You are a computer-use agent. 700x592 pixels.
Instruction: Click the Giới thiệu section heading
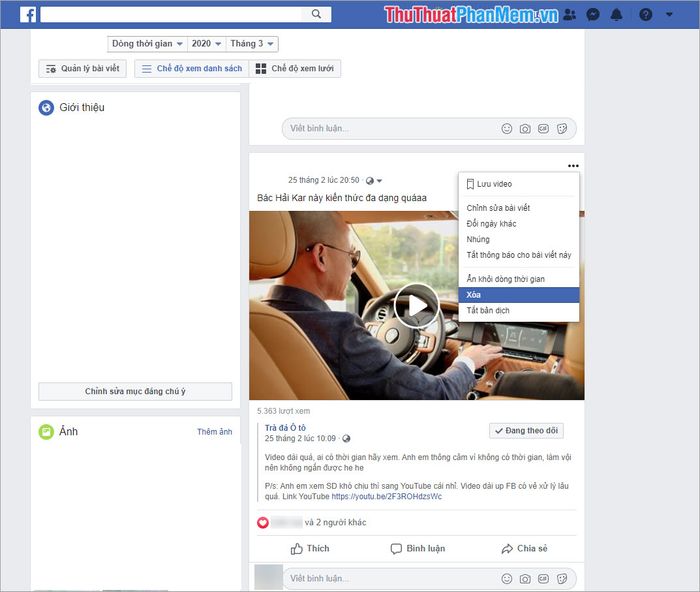pos(82,108)
